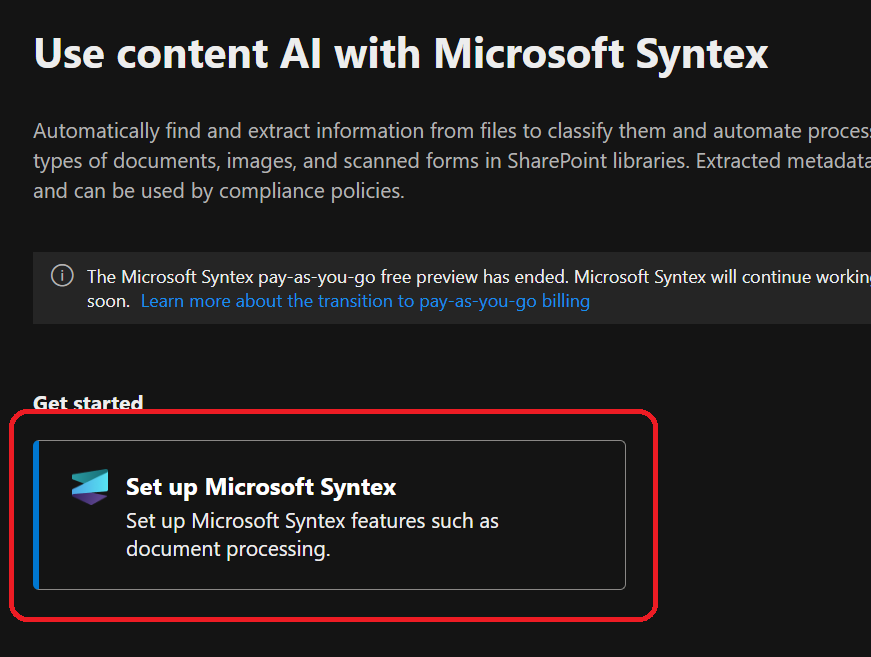Click the Microsoft Syntex logo icon
This screenshot has width=871, height=657.
click(89, 487)
